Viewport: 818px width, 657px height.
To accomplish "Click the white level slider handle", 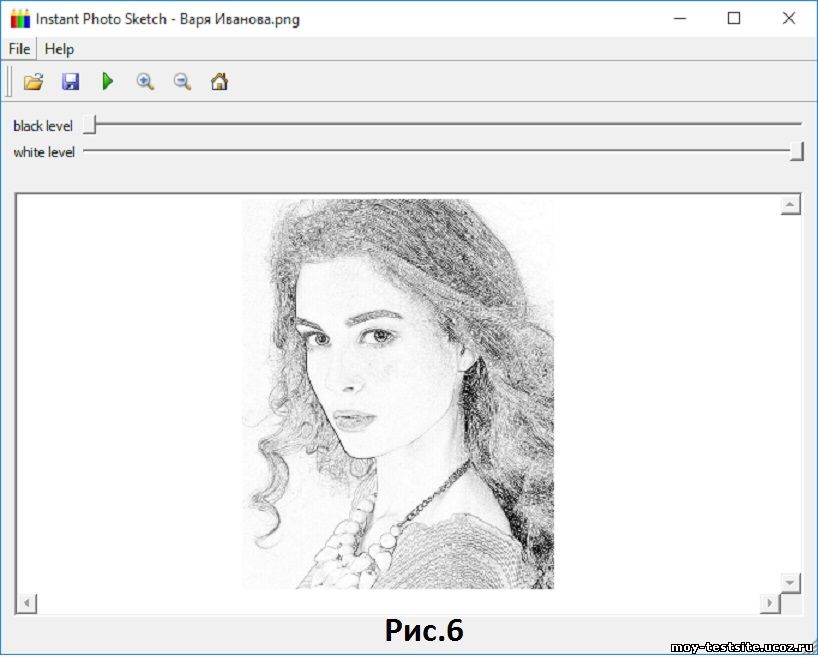I will point(796,151).
